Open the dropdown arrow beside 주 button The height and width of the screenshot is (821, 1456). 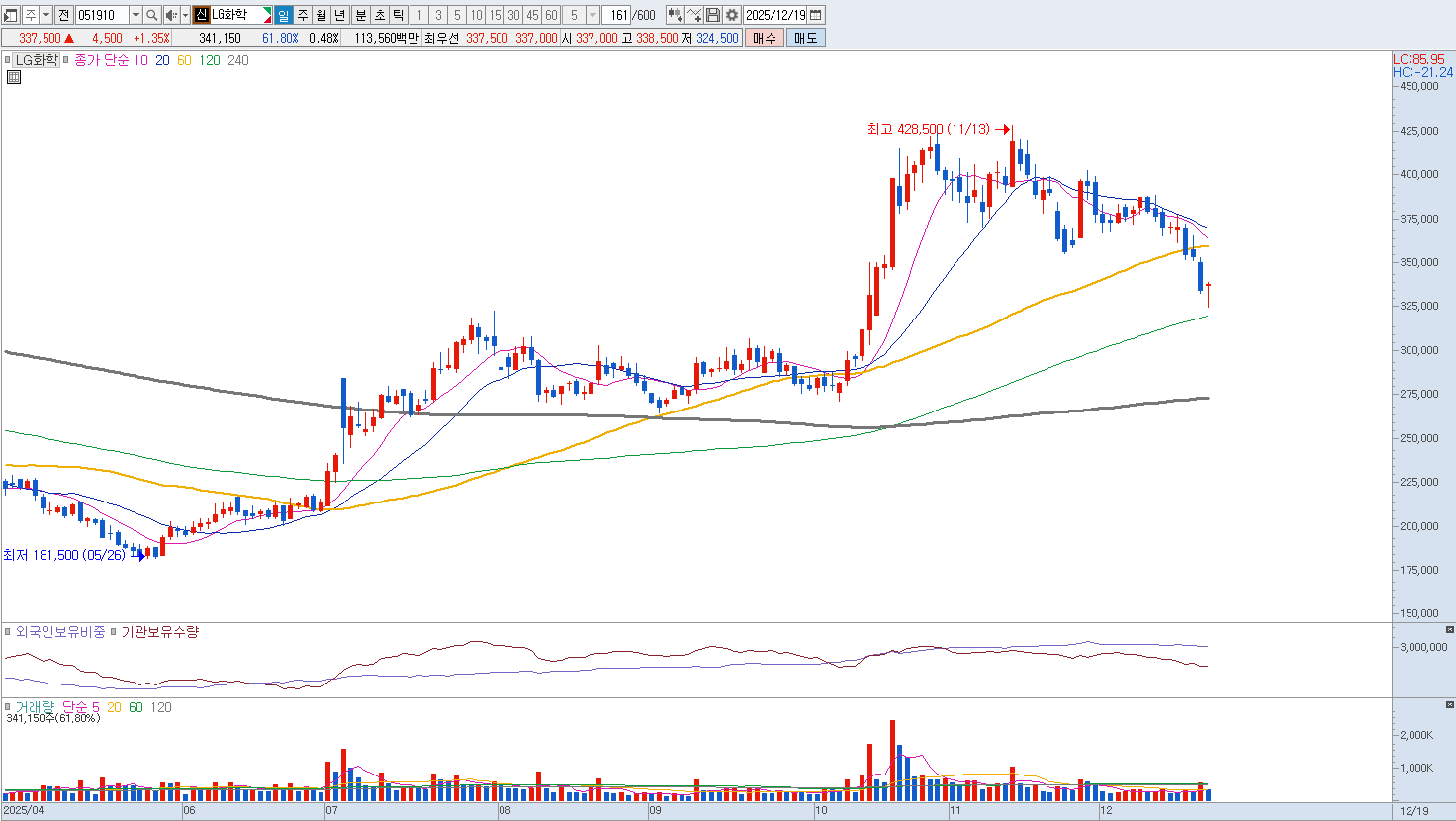tap(45, 15)
